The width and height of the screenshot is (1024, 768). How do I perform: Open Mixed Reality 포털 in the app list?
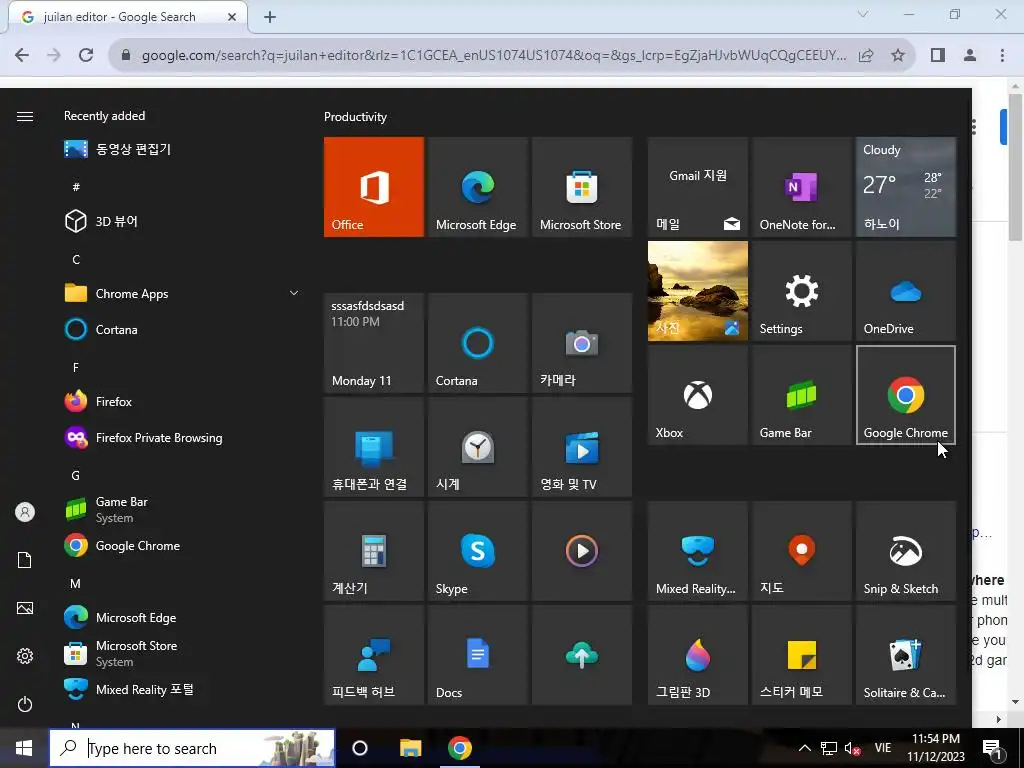click(183, 690)
